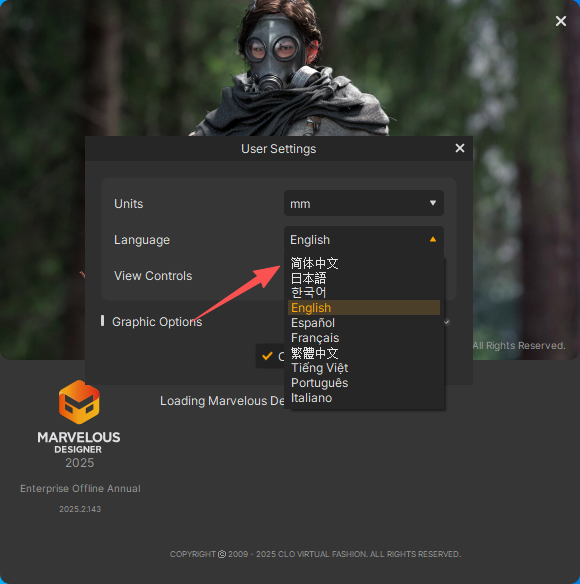580x584 pixels.
Task: Click the Graphic Options section label
Action: click(157, 321)
